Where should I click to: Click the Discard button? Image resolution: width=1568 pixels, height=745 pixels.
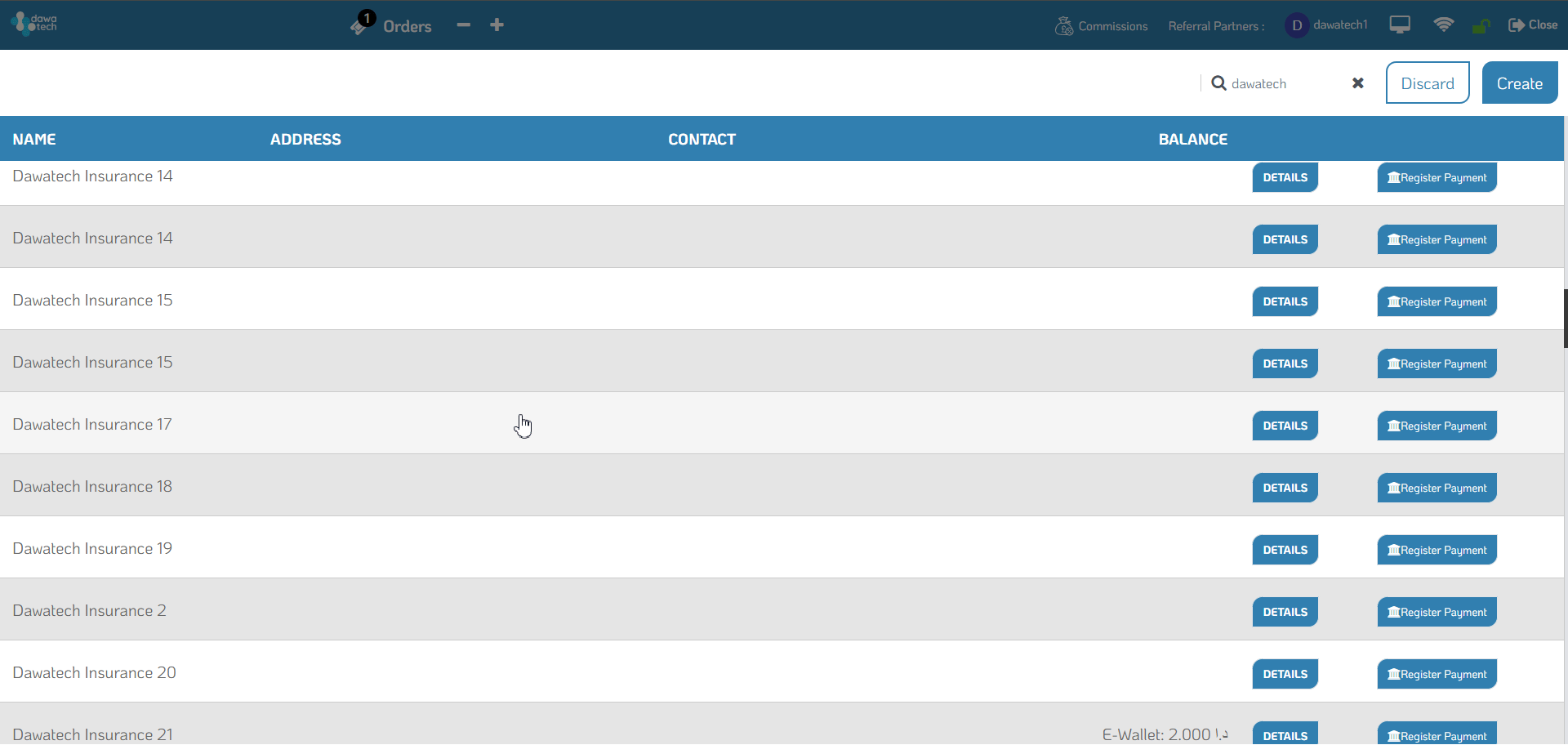click(x=1428, y=83)
